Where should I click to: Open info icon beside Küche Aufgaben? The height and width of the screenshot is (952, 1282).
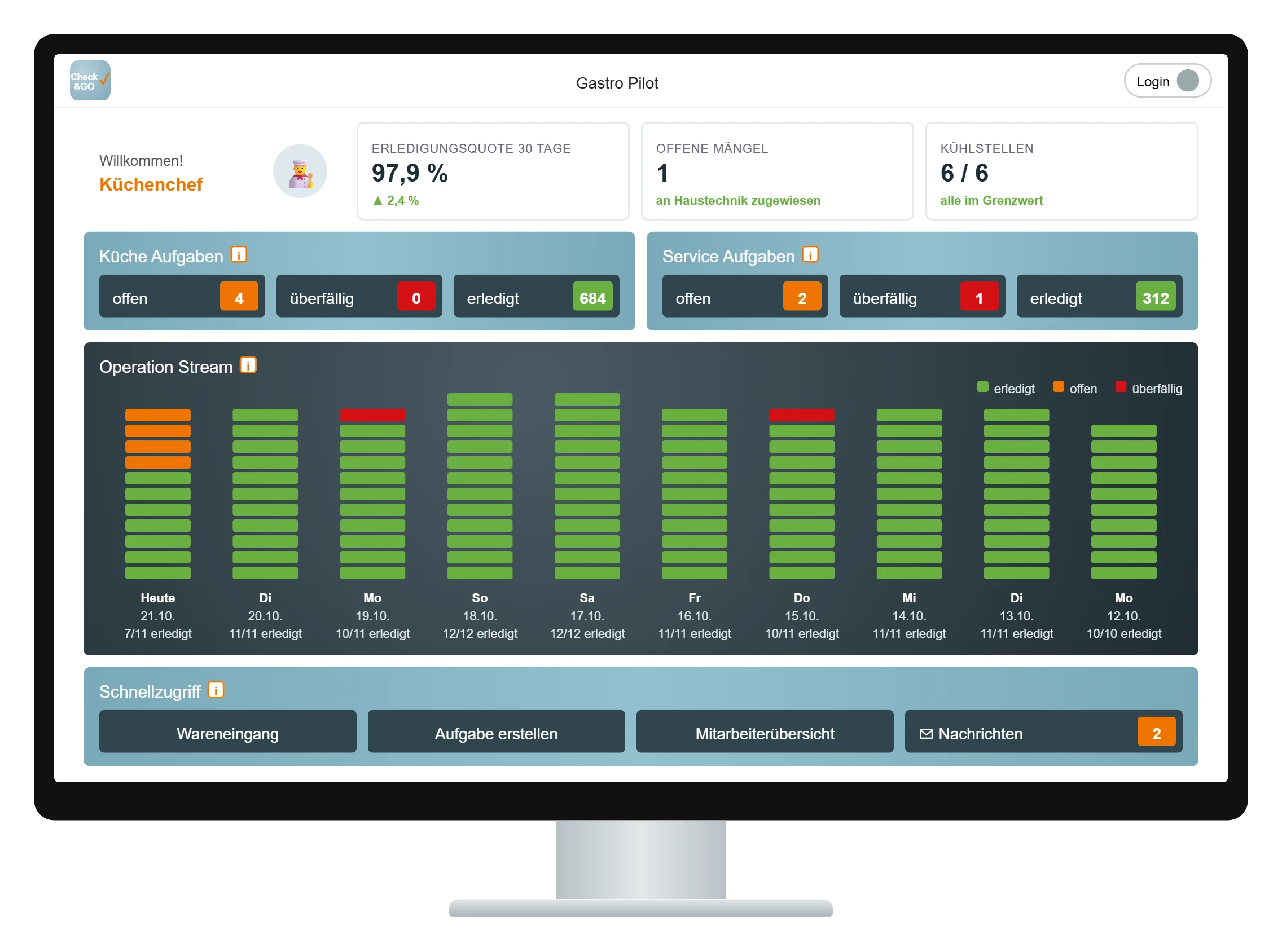[x=239, y=254]
